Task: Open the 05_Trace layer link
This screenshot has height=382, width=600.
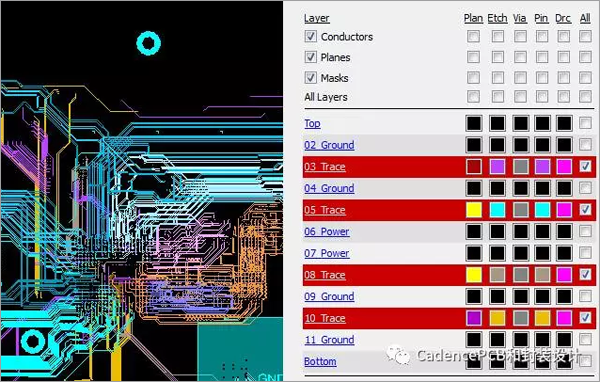Action: click(325, 210)
